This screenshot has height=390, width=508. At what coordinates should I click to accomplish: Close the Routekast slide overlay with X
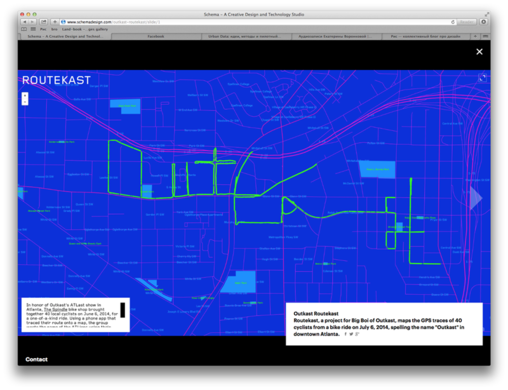coord(479,52)
